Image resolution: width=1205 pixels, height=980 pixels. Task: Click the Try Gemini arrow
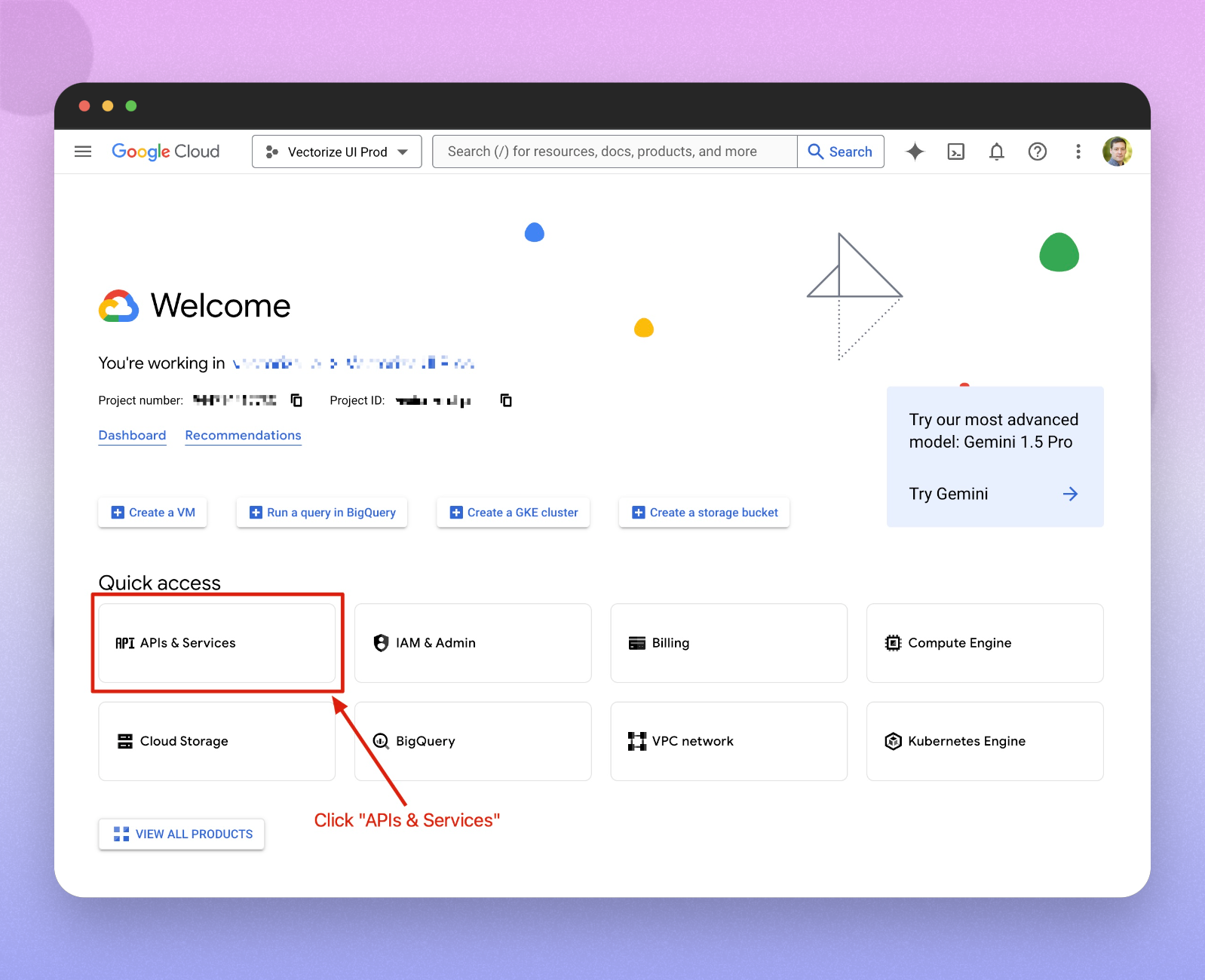tap(1070, 494)
